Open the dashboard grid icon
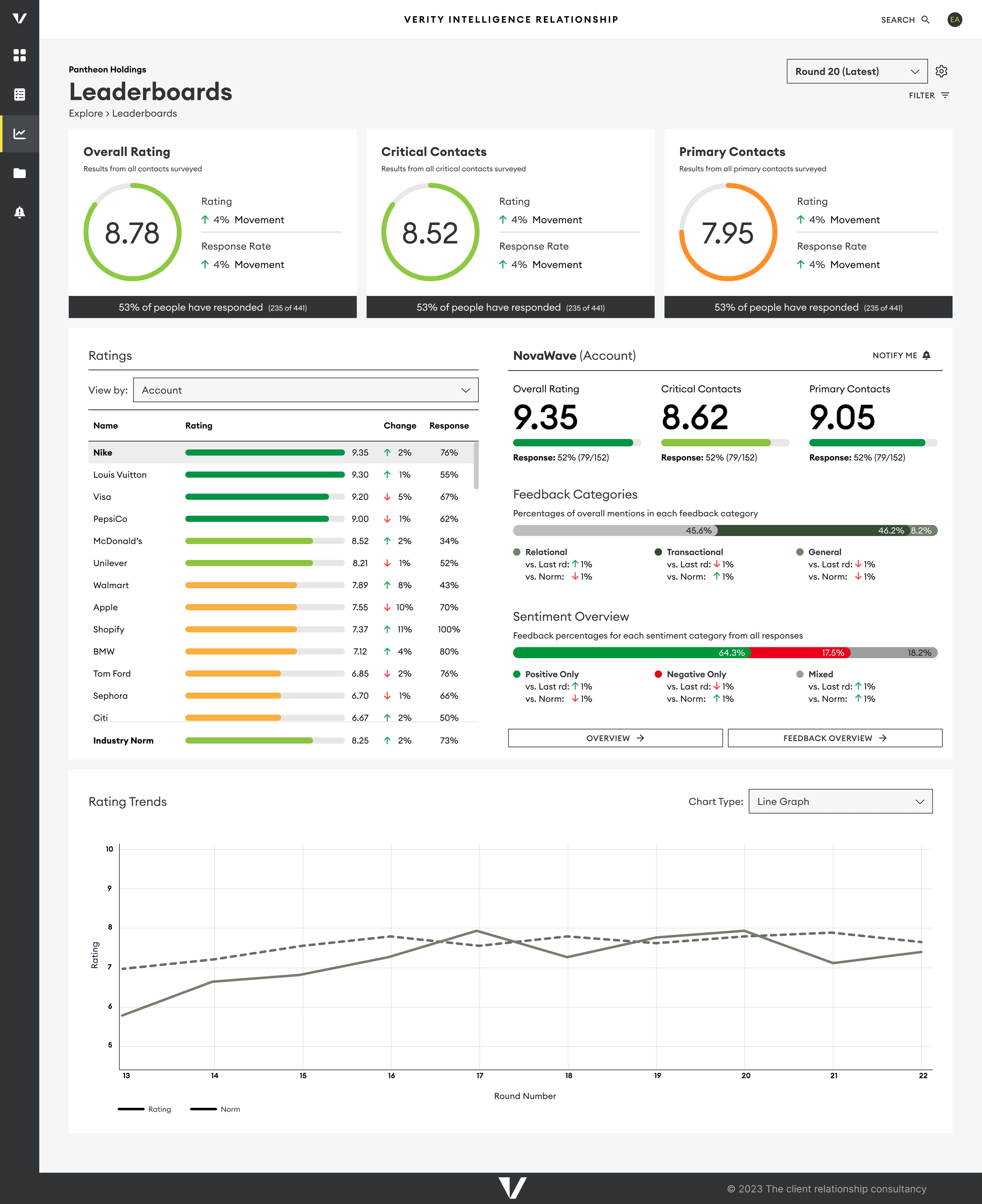 click(x=19, y=55)
